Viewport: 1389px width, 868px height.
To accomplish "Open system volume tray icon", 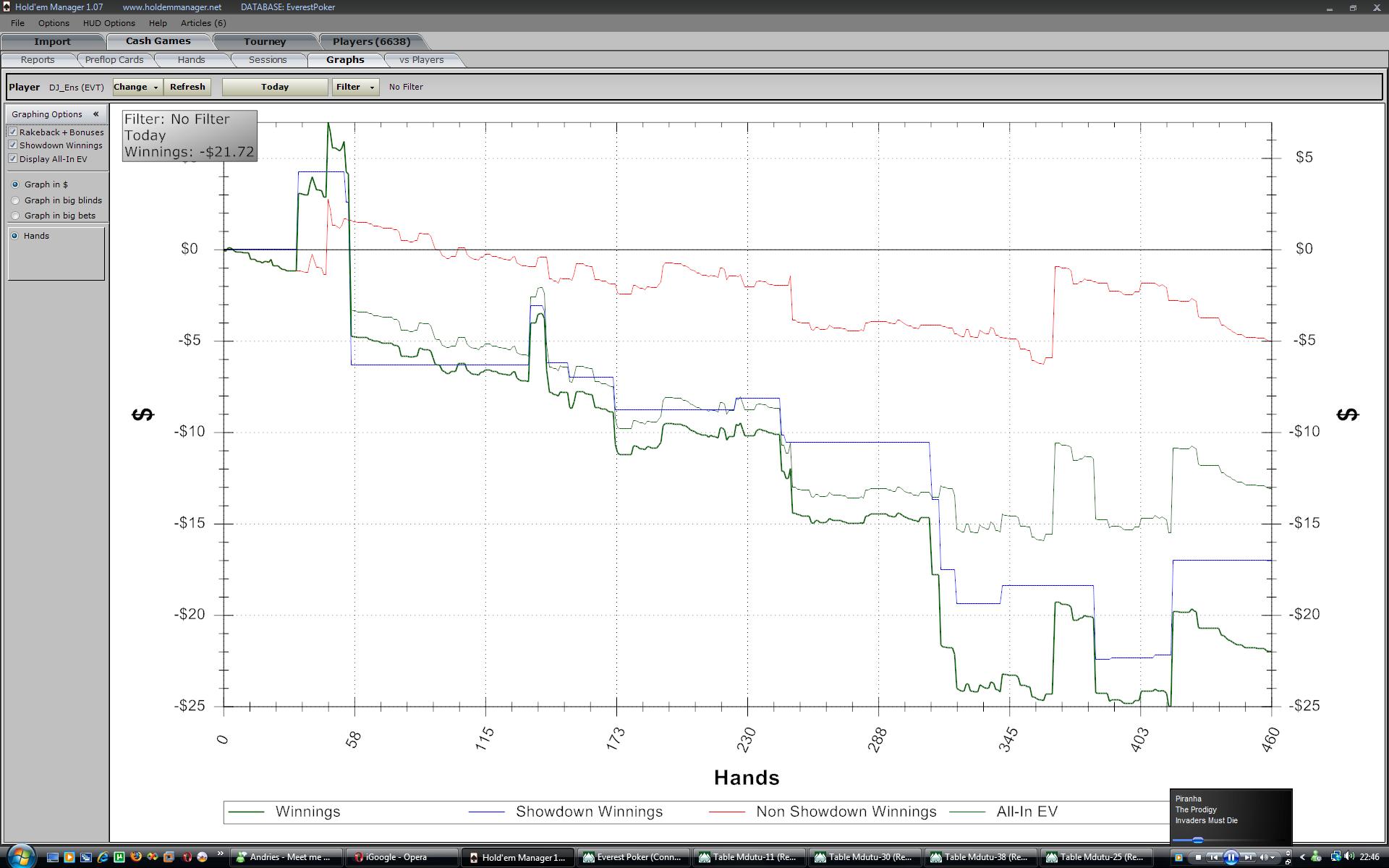I will 1348,856.
